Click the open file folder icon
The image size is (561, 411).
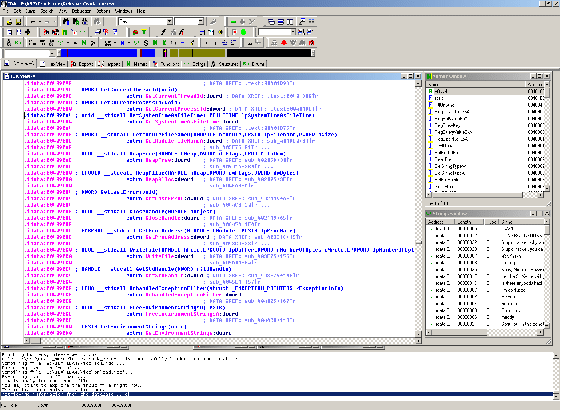point(9,22)
